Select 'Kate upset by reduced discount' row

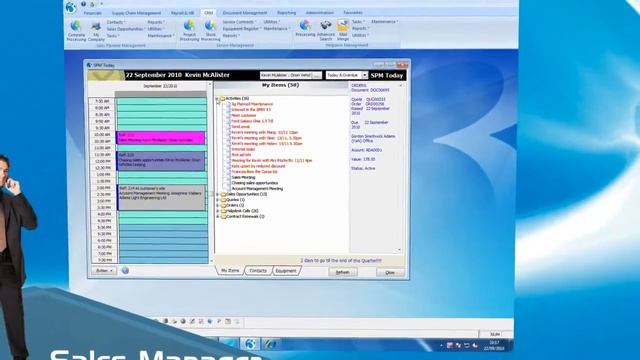(x=258, y=166)
